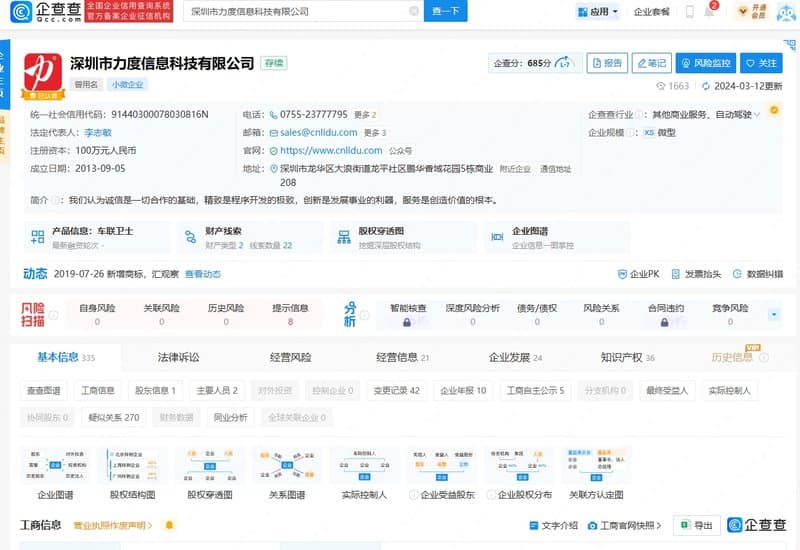The image size is (800, 550).
Task: Open the 股权穿透图 card
Action: point(403,237)
